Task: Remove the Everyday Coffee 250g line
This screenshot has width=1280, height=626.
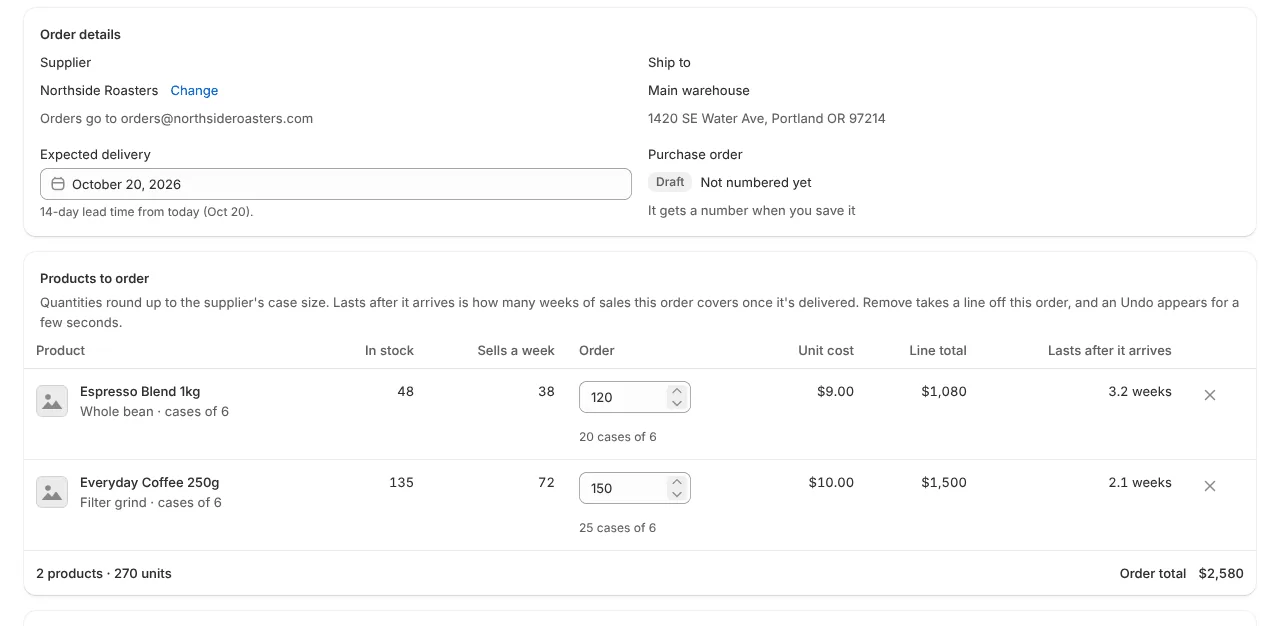Action: pyautogui.click(x=1210, y=486)
